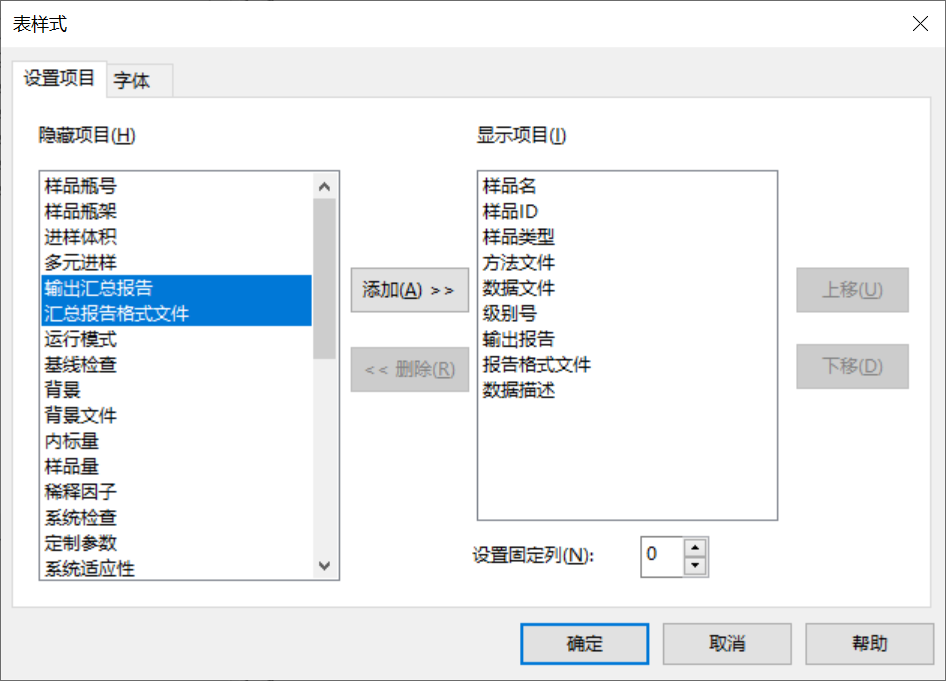Click the << 删除(R) button
Image resolution: width=946 pixels, height=681 pixels.
click(410, 369)
